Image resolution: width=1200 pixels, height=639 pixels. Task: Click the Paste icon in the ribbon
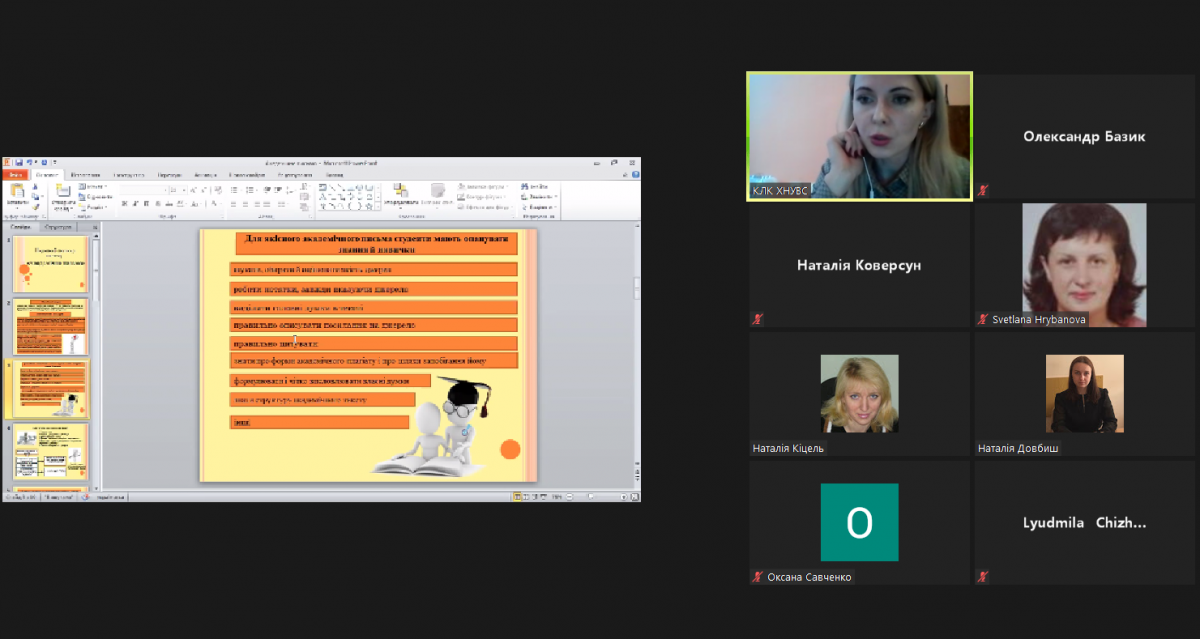tap(16, 190)
